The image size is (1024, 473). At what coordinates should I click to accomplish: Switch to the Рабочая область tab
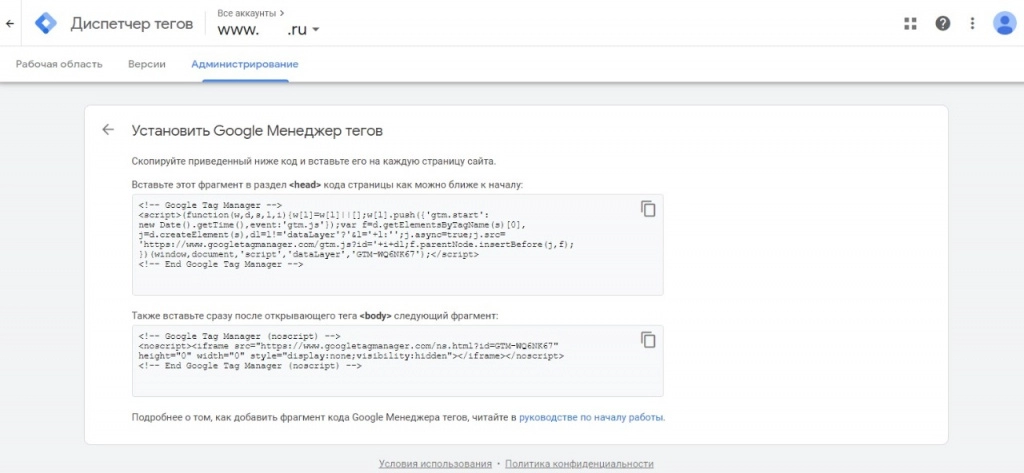tap(59, 64)
